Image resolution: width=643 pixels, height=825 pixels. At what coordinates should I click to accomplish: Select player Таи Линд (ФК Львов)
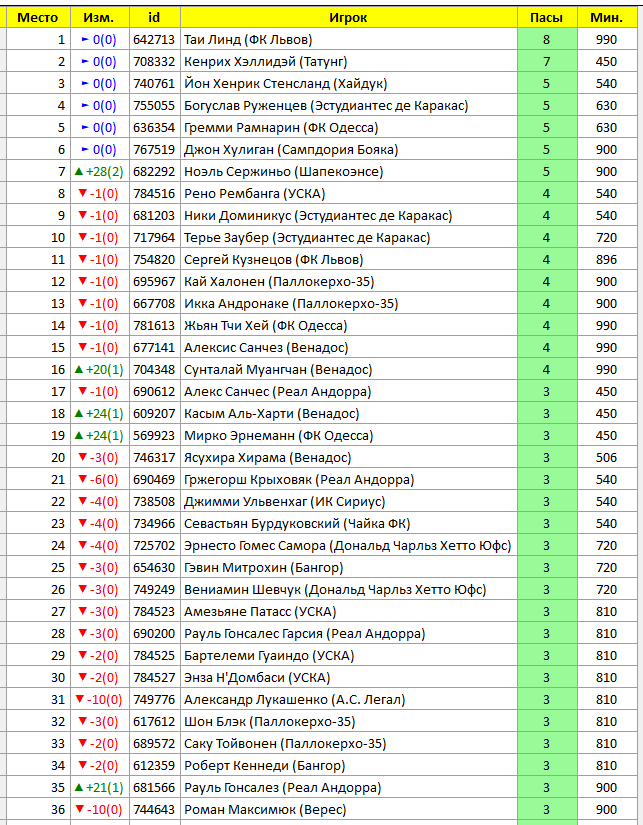click(349, 39)
